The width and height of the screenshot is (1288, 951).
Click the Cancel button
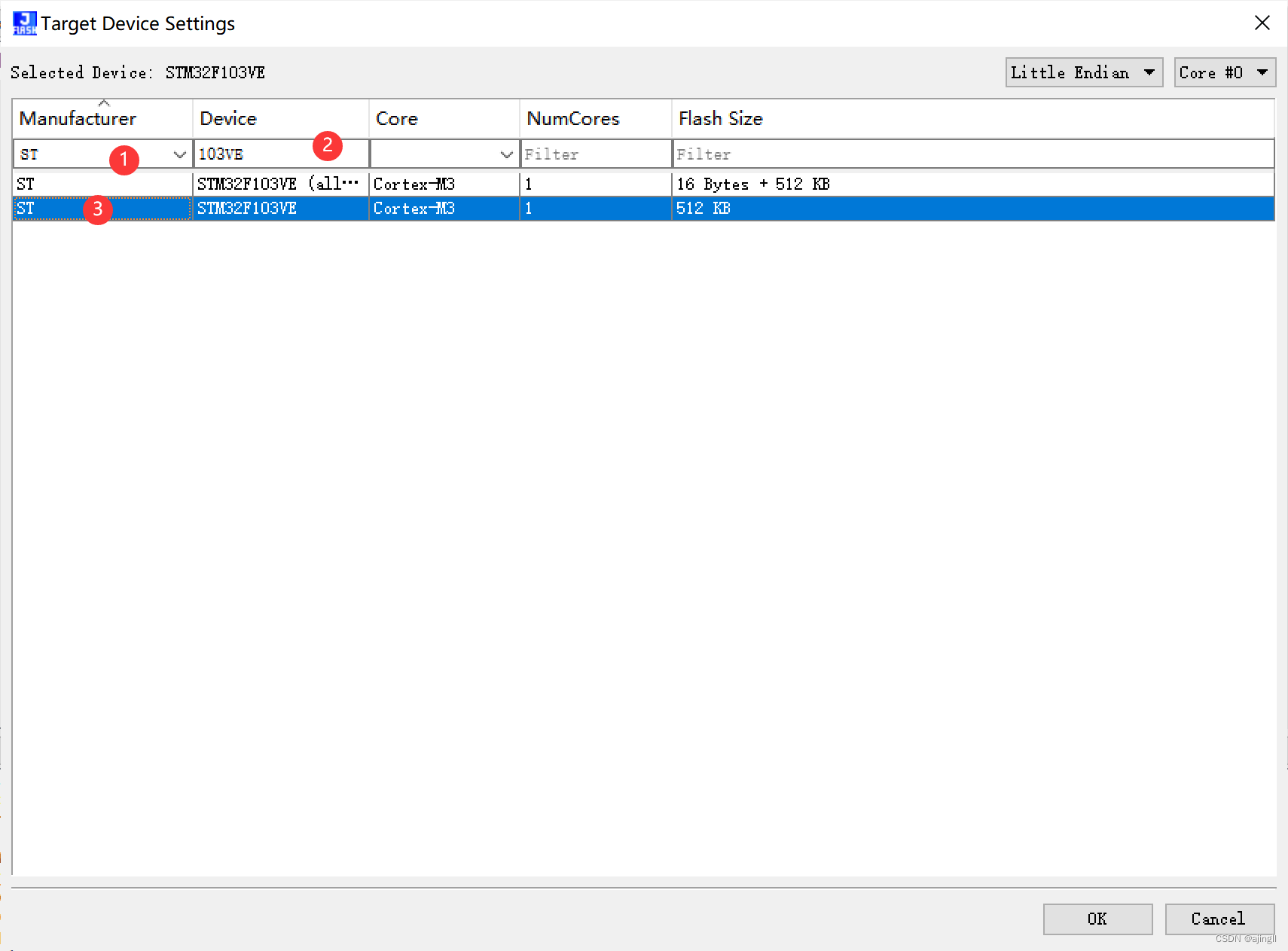coord(1219,919)
